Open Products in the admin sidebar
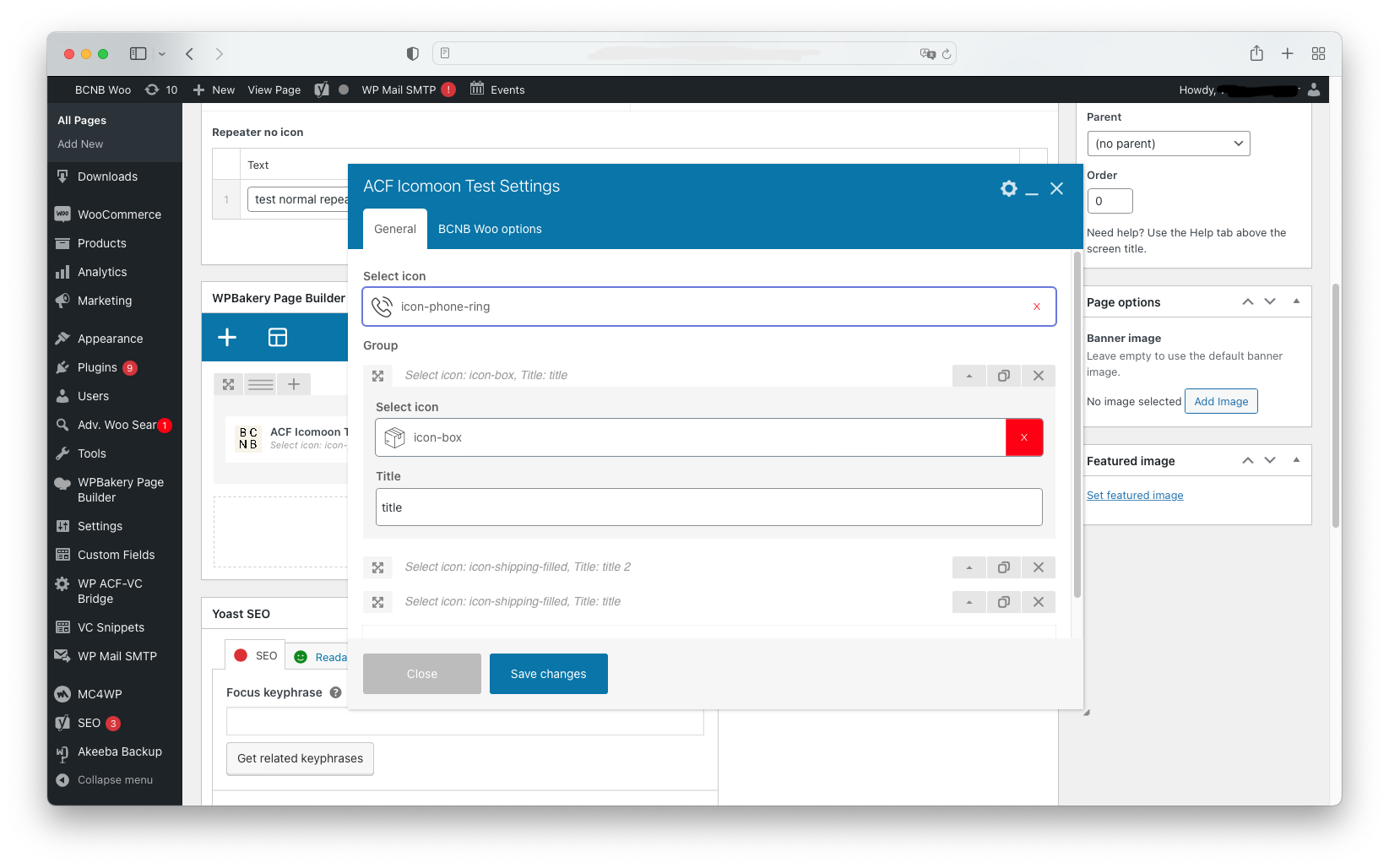Screen dimensions: 1389x868 [115, 243]
